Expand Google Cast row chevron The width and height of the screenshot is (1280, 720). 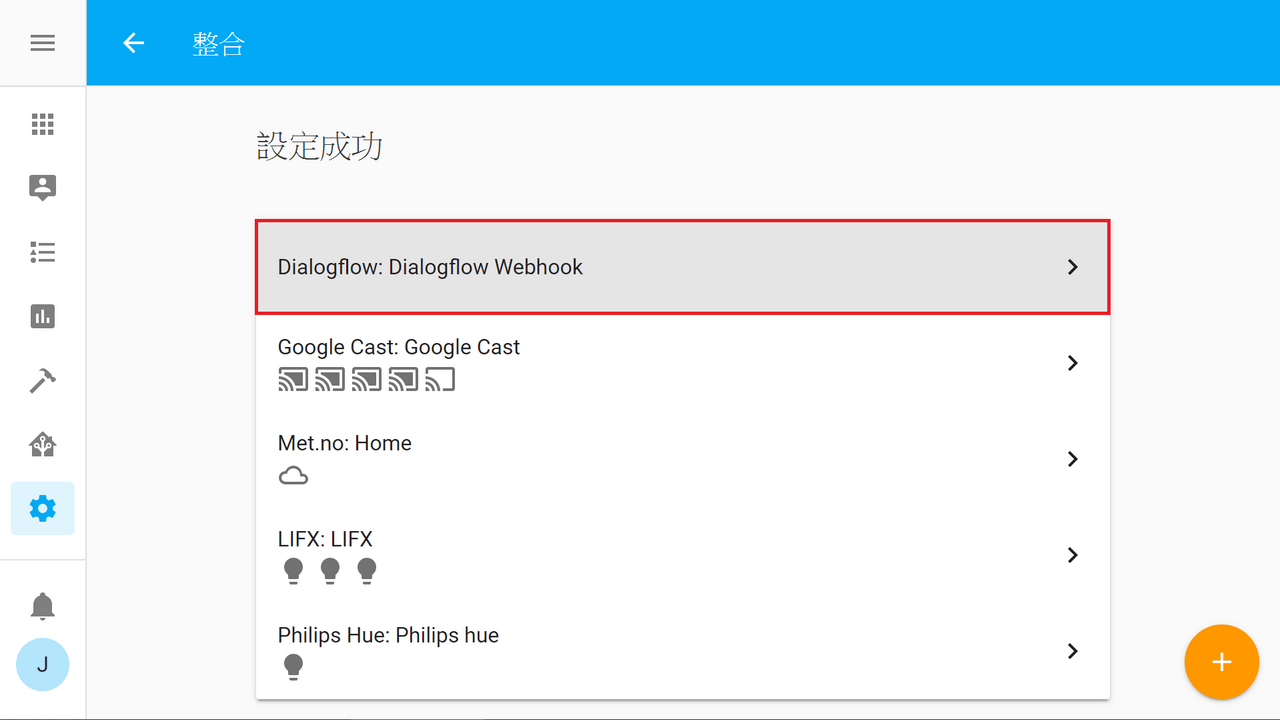1072,363
